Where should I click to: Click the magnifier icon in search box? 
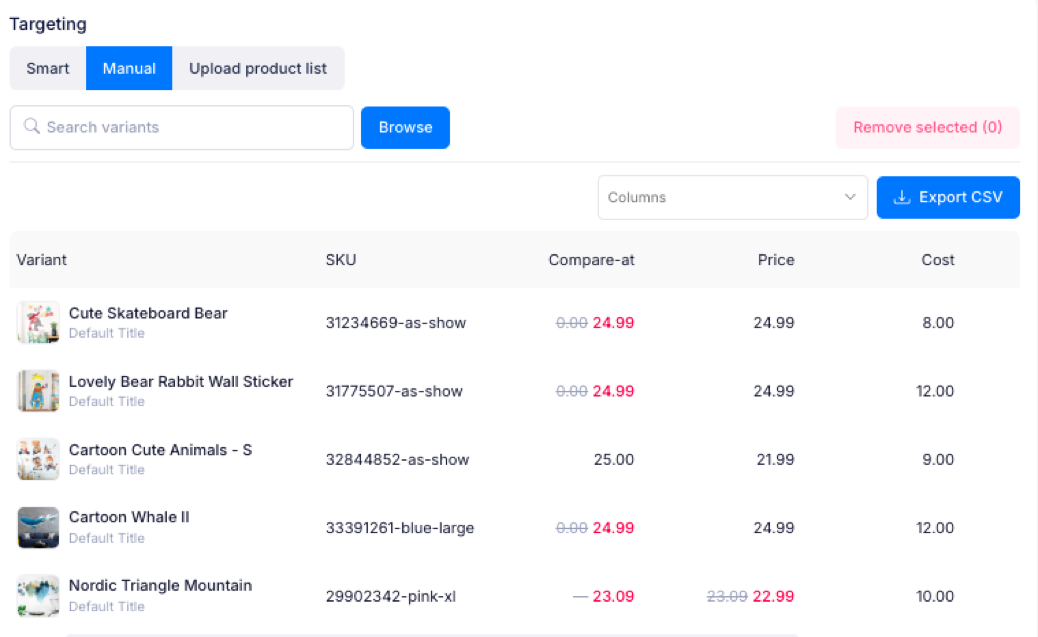[32, 126]
